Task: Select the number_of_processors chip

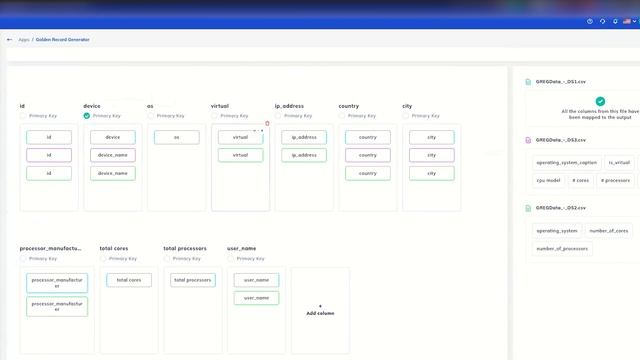Action: [562, 249]
